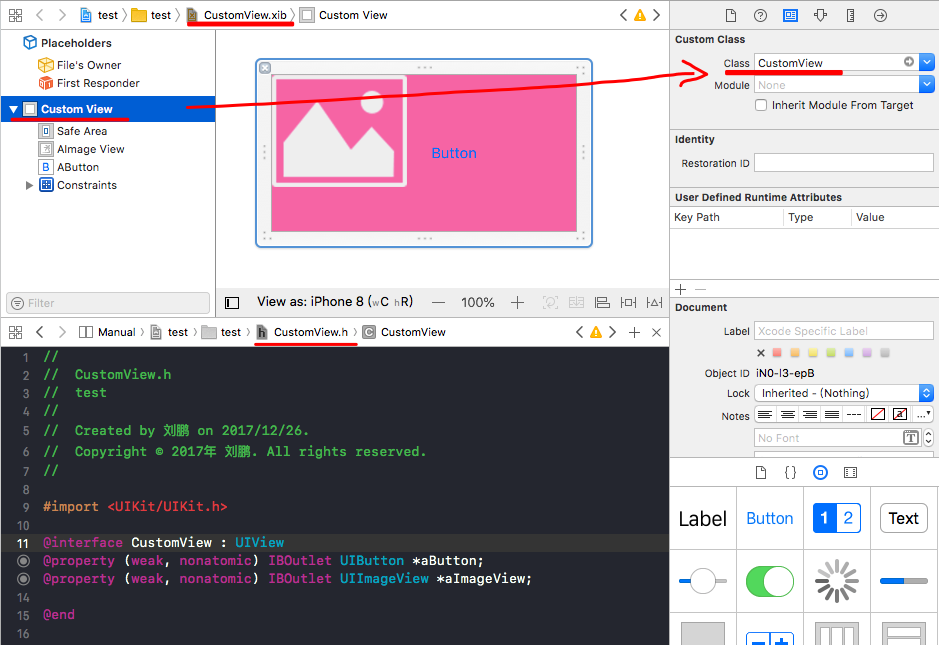Zoom in the canvas with plus
Screen dimensions: 939x645
[x=517, y=302]
